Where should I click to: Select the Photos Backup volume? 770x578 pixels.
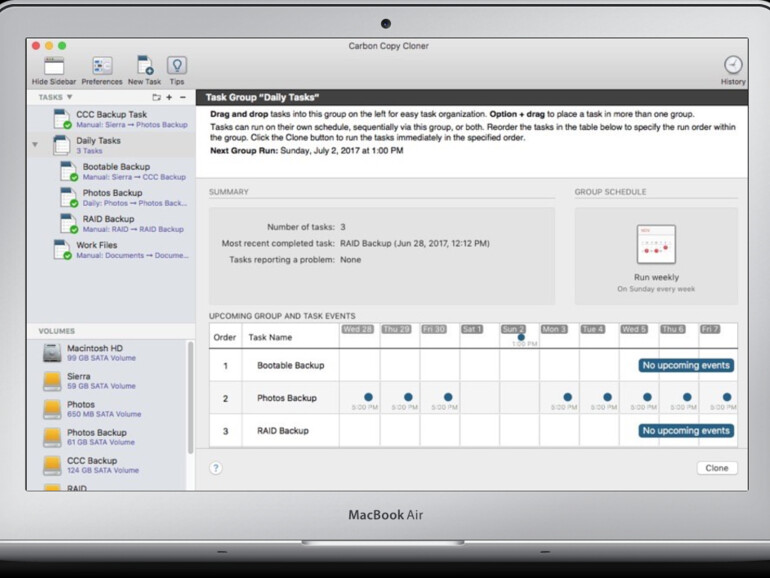coord(107,437)
